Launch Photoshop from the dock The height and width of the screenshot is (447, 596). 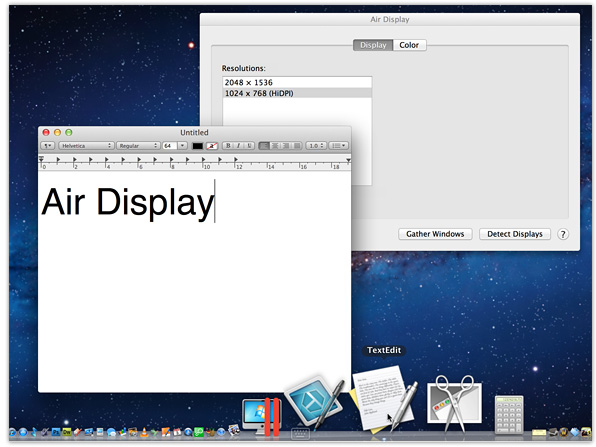click(56, 433)
